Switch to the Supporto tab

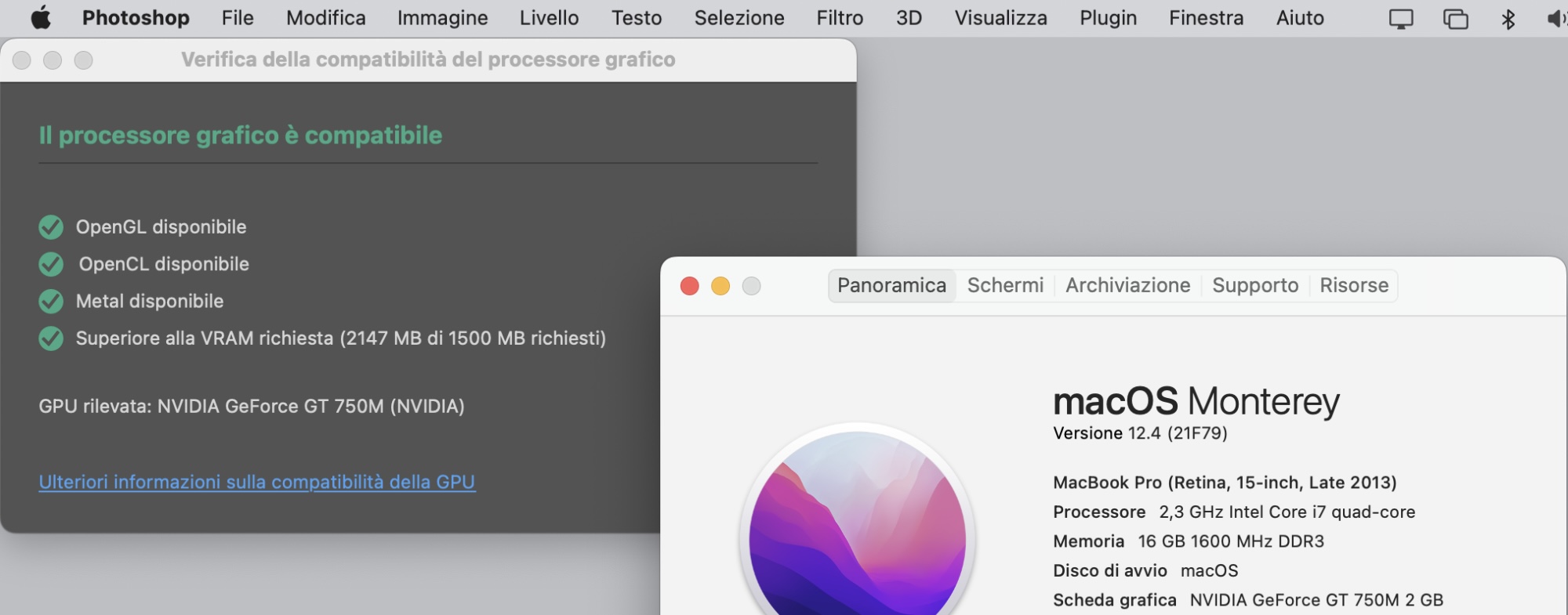click(x=1255, y=285)
